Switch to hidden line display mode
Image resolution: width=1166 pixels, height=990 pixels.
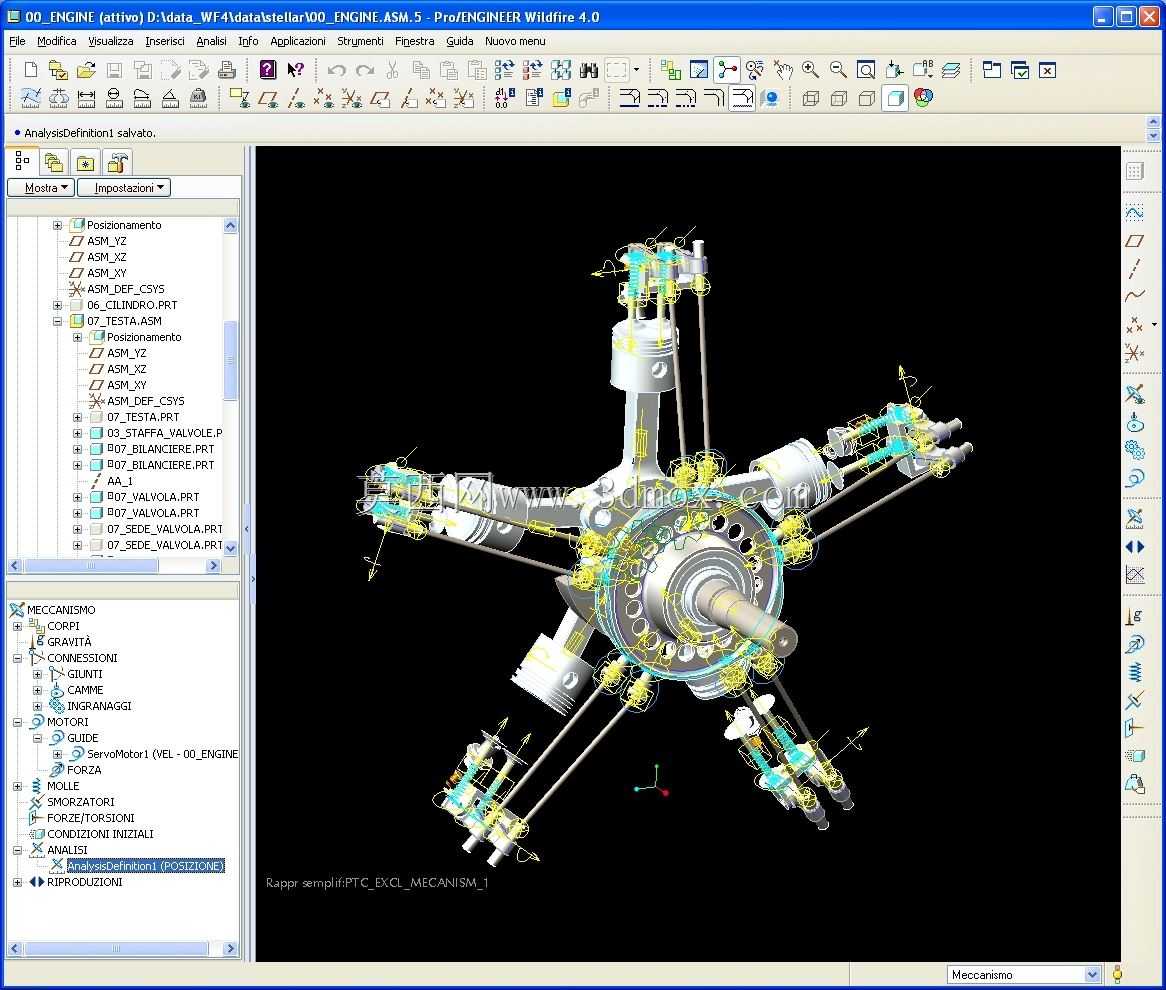[838, 97]
